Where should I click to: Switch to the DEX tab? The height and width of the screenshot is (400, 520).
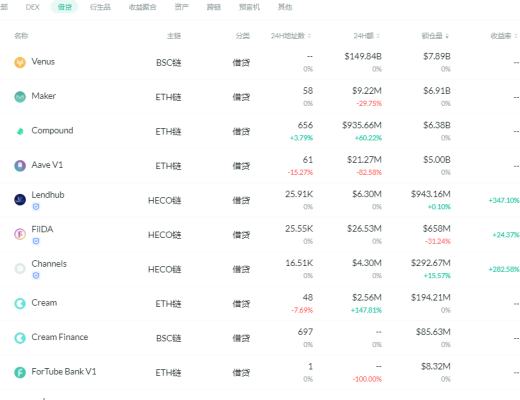tap(32, 7)
